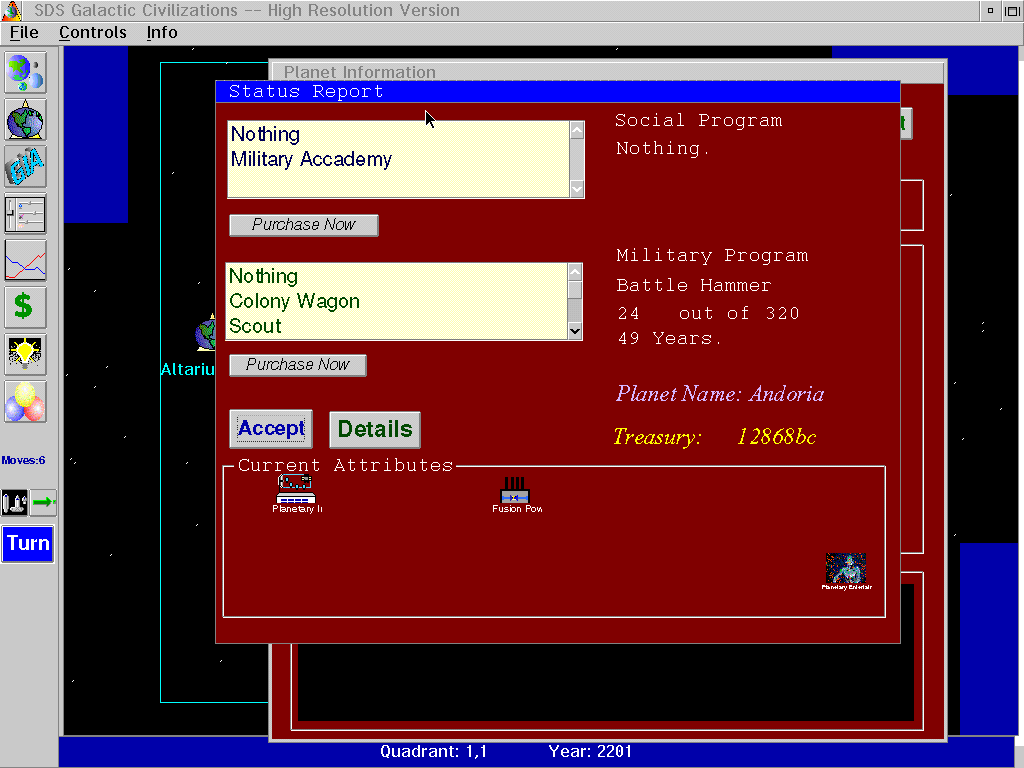The image size is (1024, 768).
Task: Click the Fusion Power attribute icon
Action: (517, 495)
